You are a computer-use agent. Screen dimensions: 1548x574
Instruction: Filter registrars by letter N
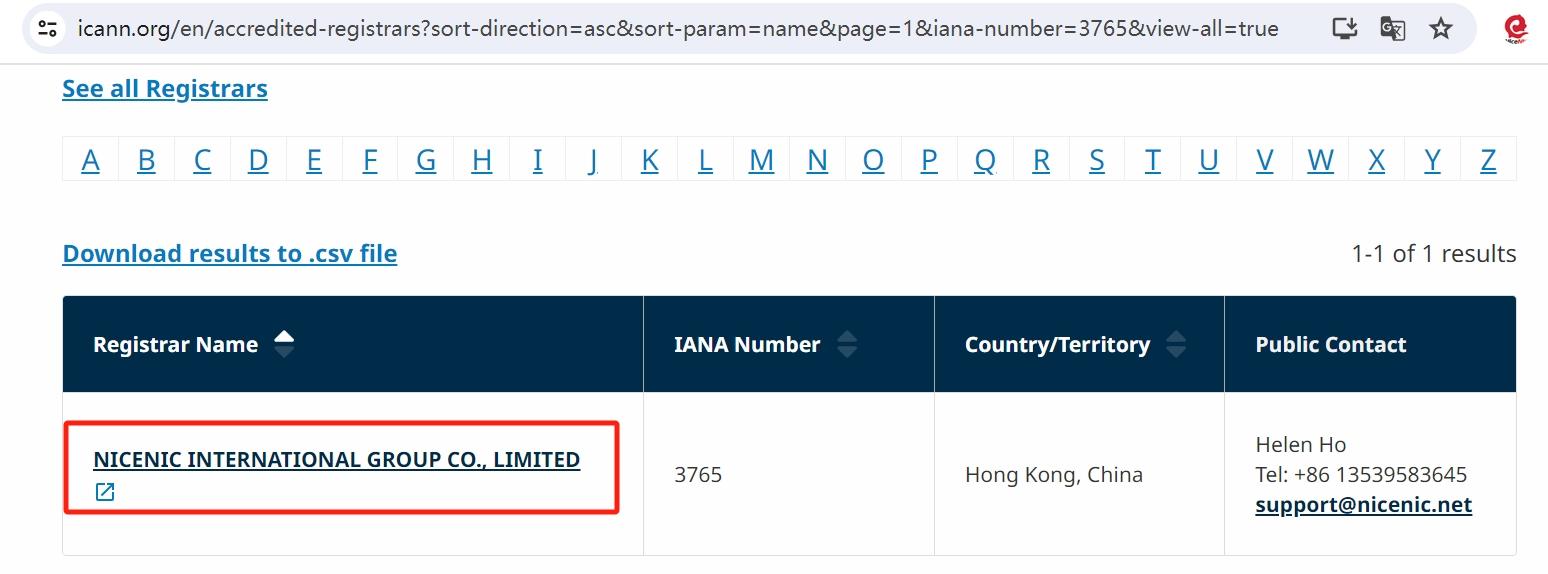coord(817,160)
